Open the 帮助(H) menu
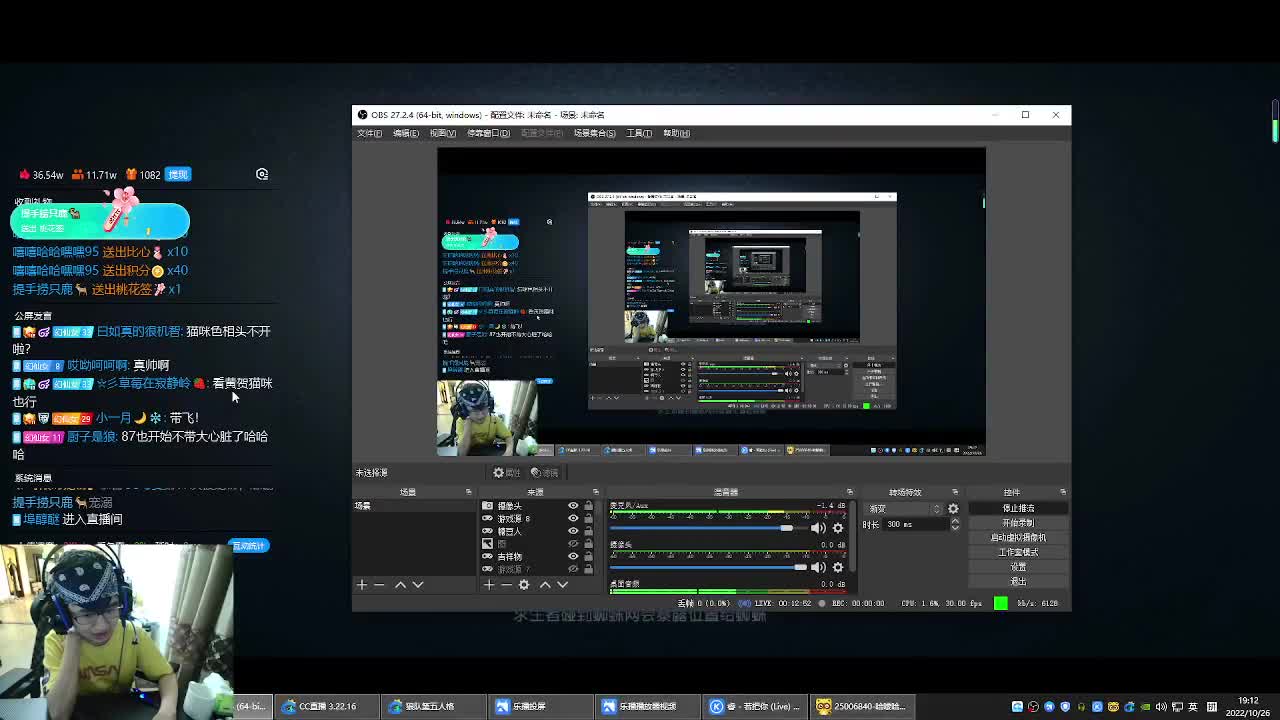 (676, 133)
